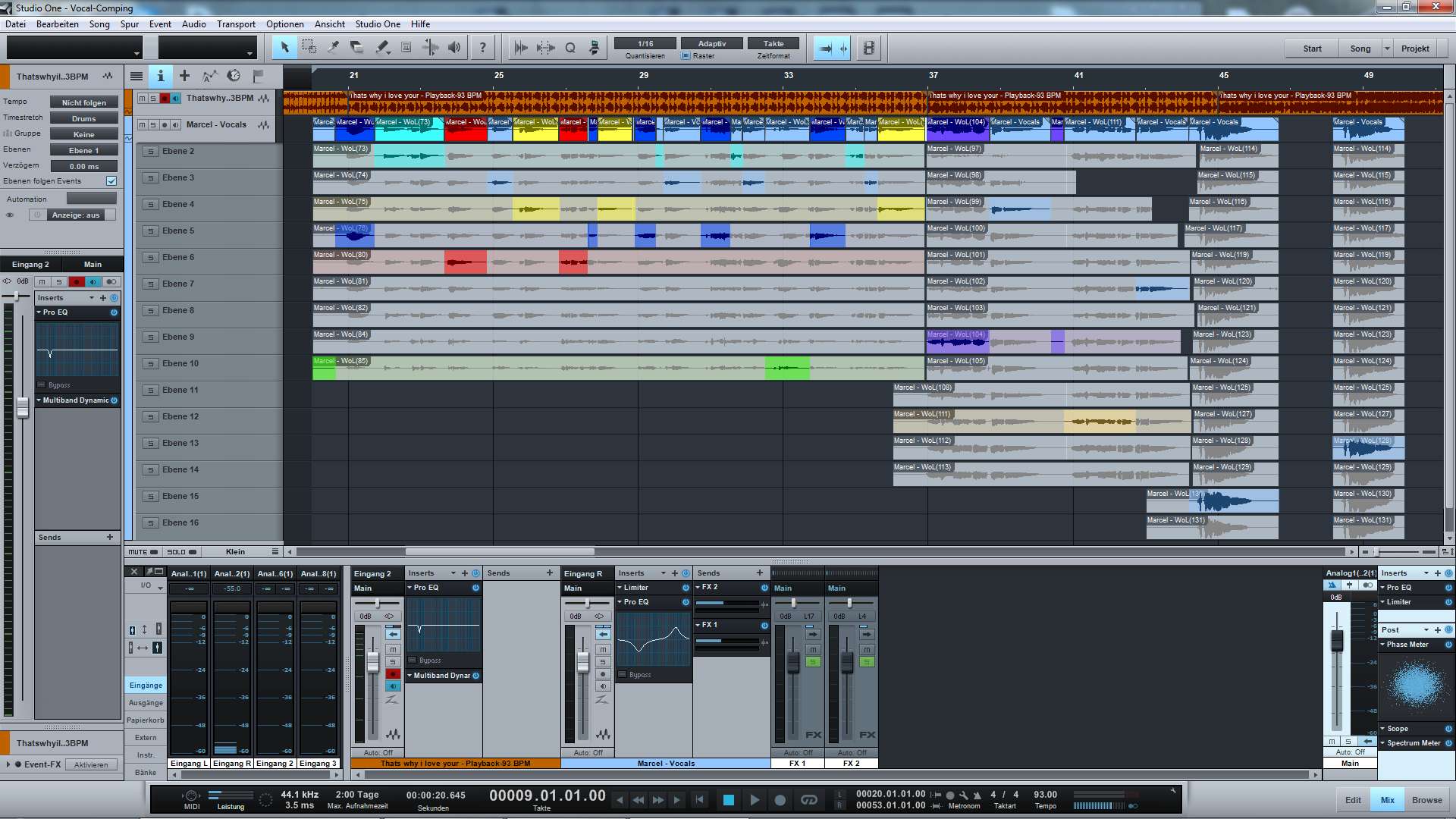Click the Stop button in transport
Viewport: 1456px width, 819px height.
coord(728,799)
